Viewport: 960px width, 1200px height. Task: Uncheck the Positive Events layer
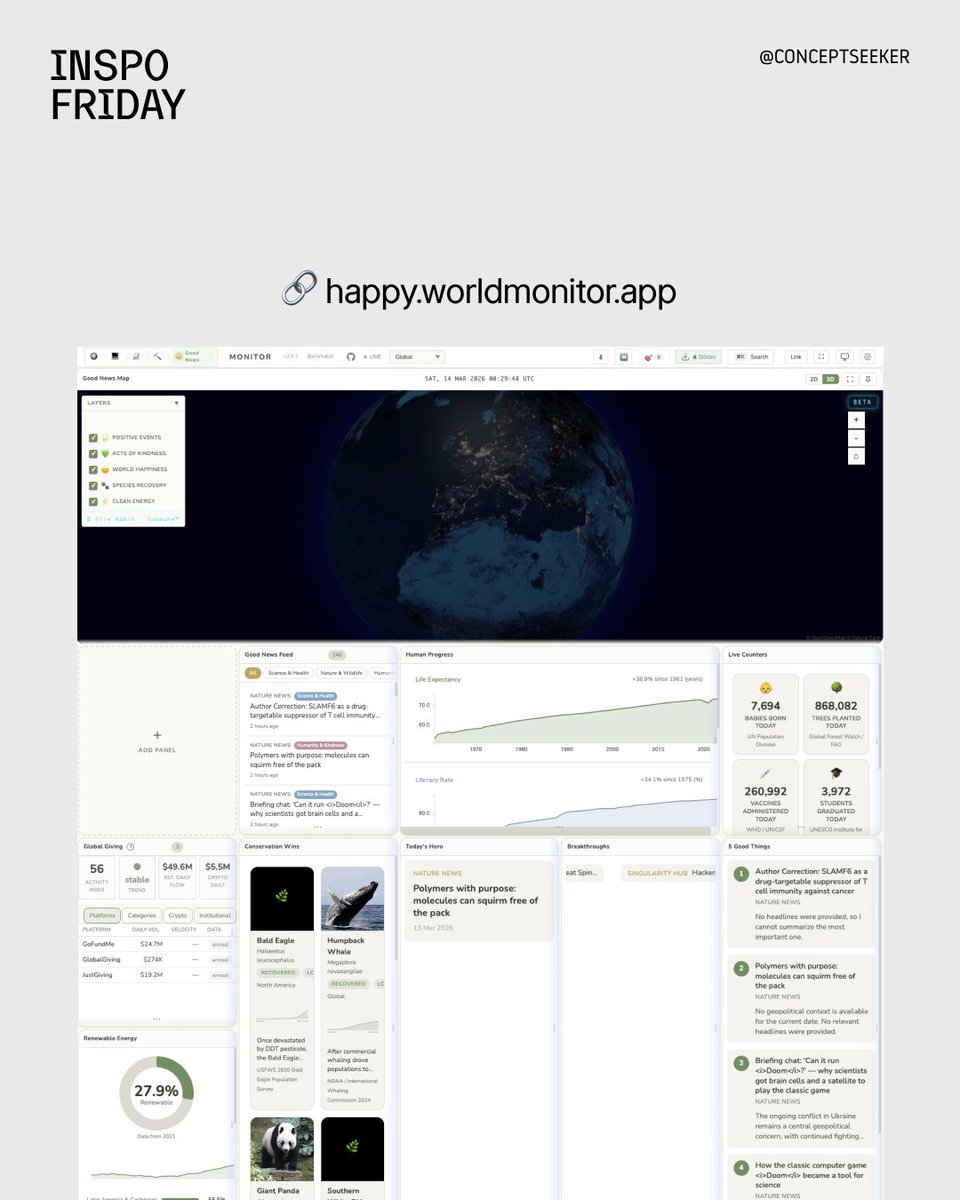point(93,437)
